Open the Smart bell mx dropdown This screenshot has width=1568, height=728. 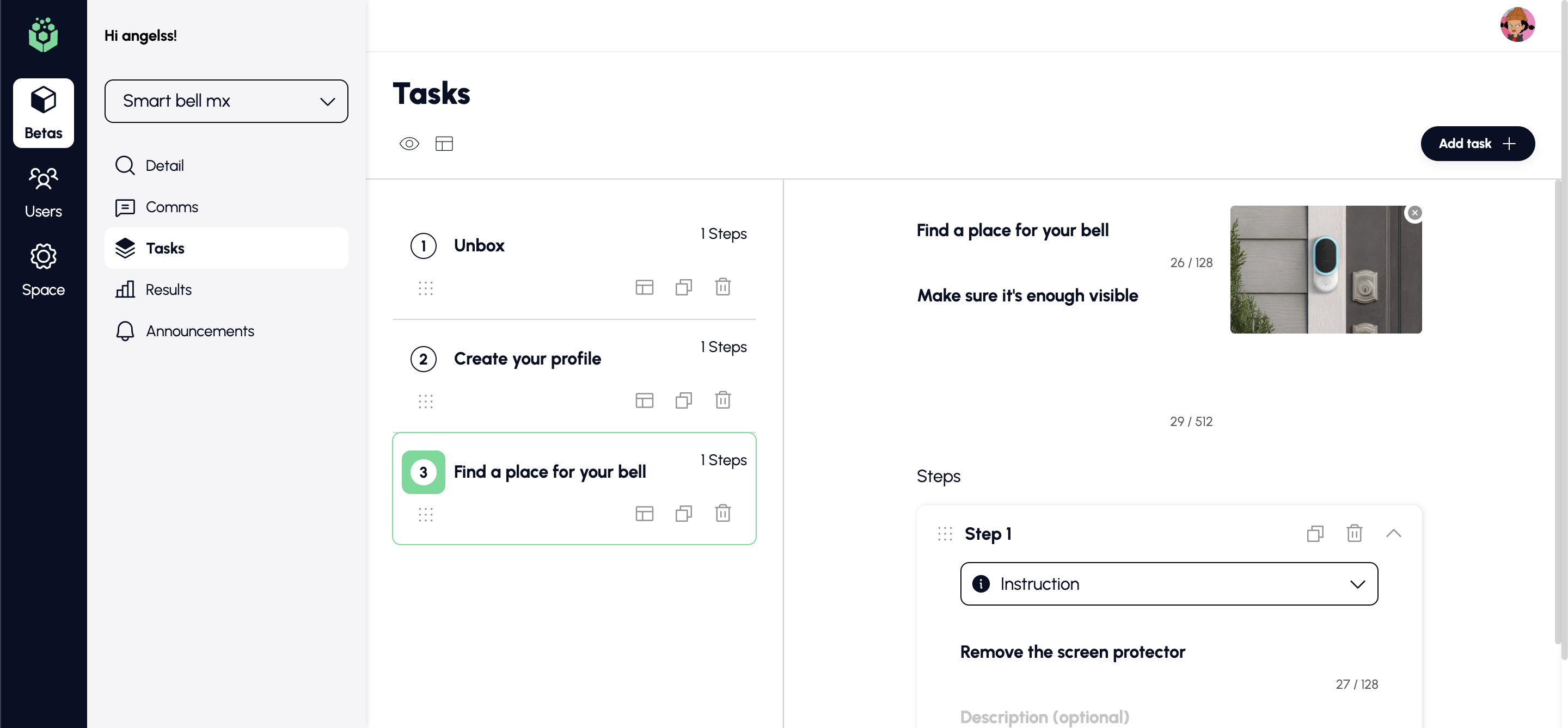(226, 101)
